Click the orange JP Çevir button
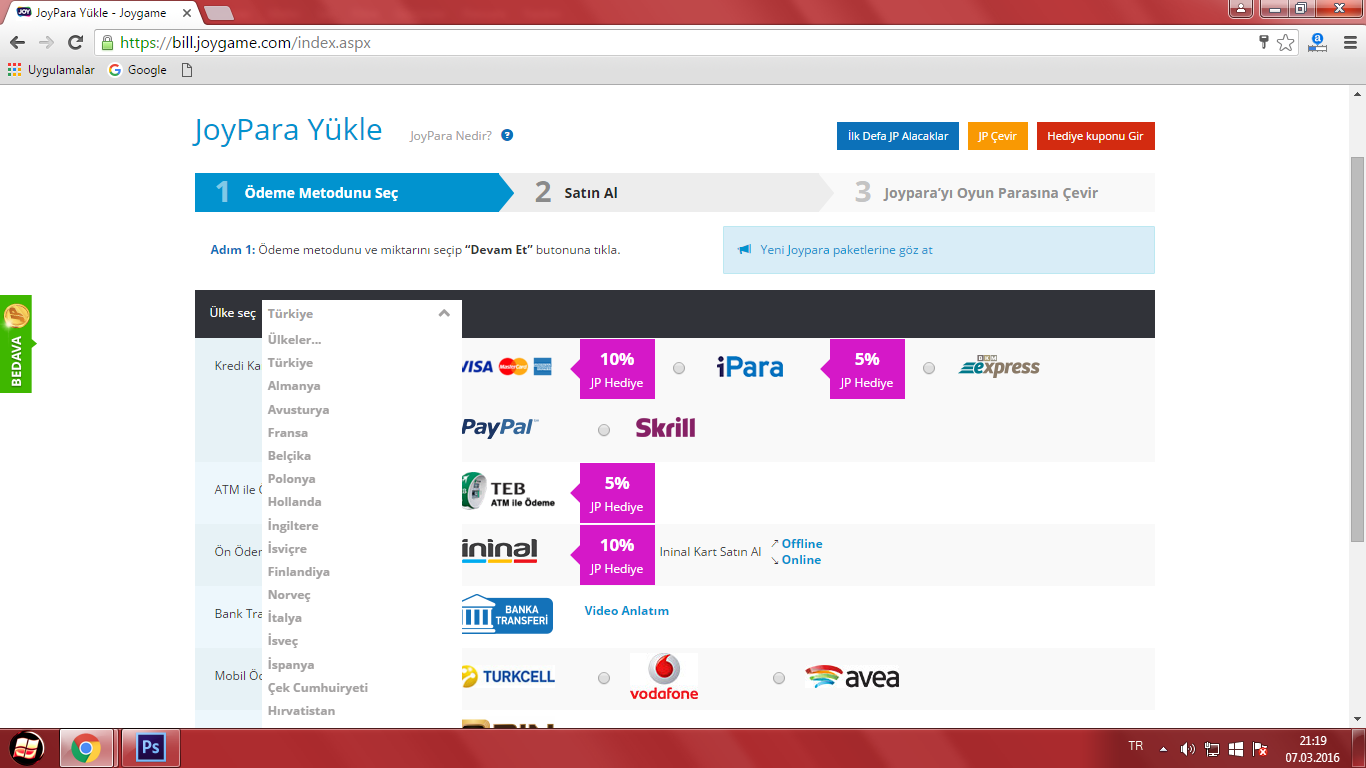 (997, 136)
